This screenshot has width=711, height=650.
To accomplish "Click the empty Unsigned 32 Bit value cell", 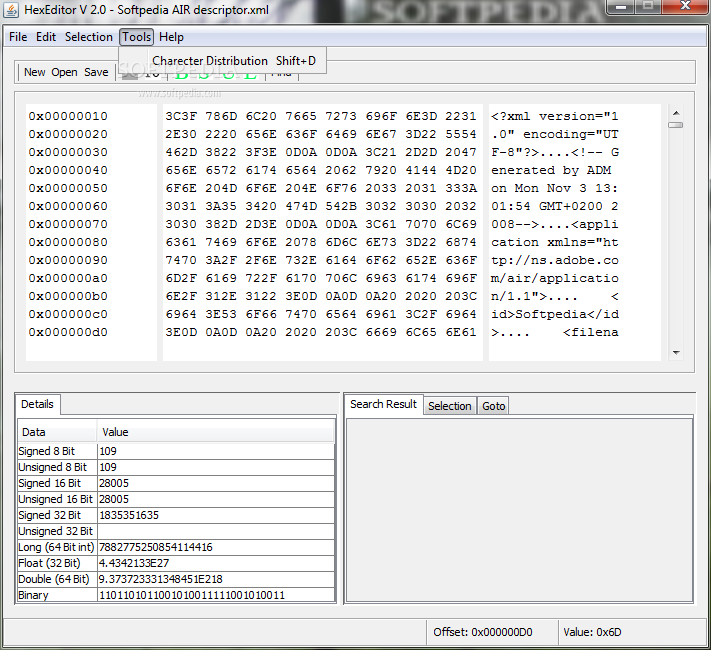I will tap(216, 531).
